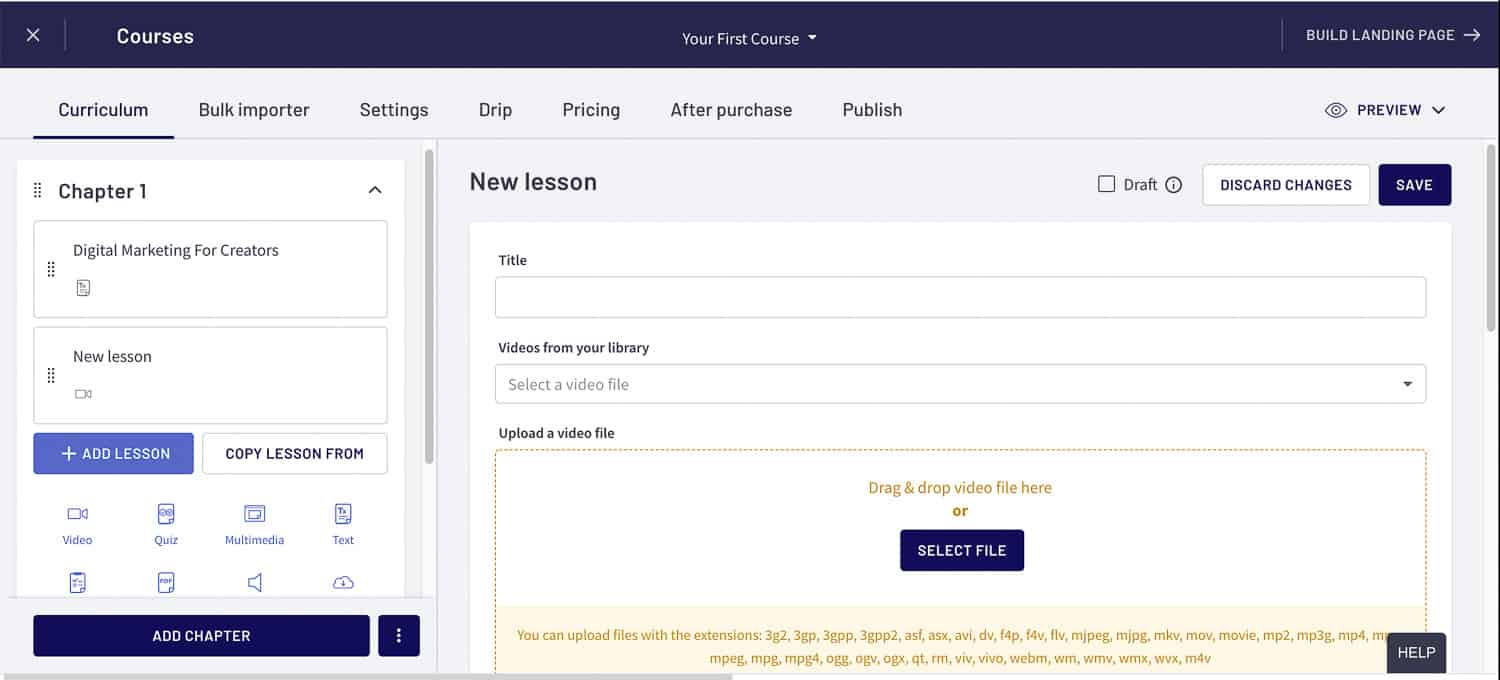Open the three-dot menu beside Add Chapter

pos(399,635)
